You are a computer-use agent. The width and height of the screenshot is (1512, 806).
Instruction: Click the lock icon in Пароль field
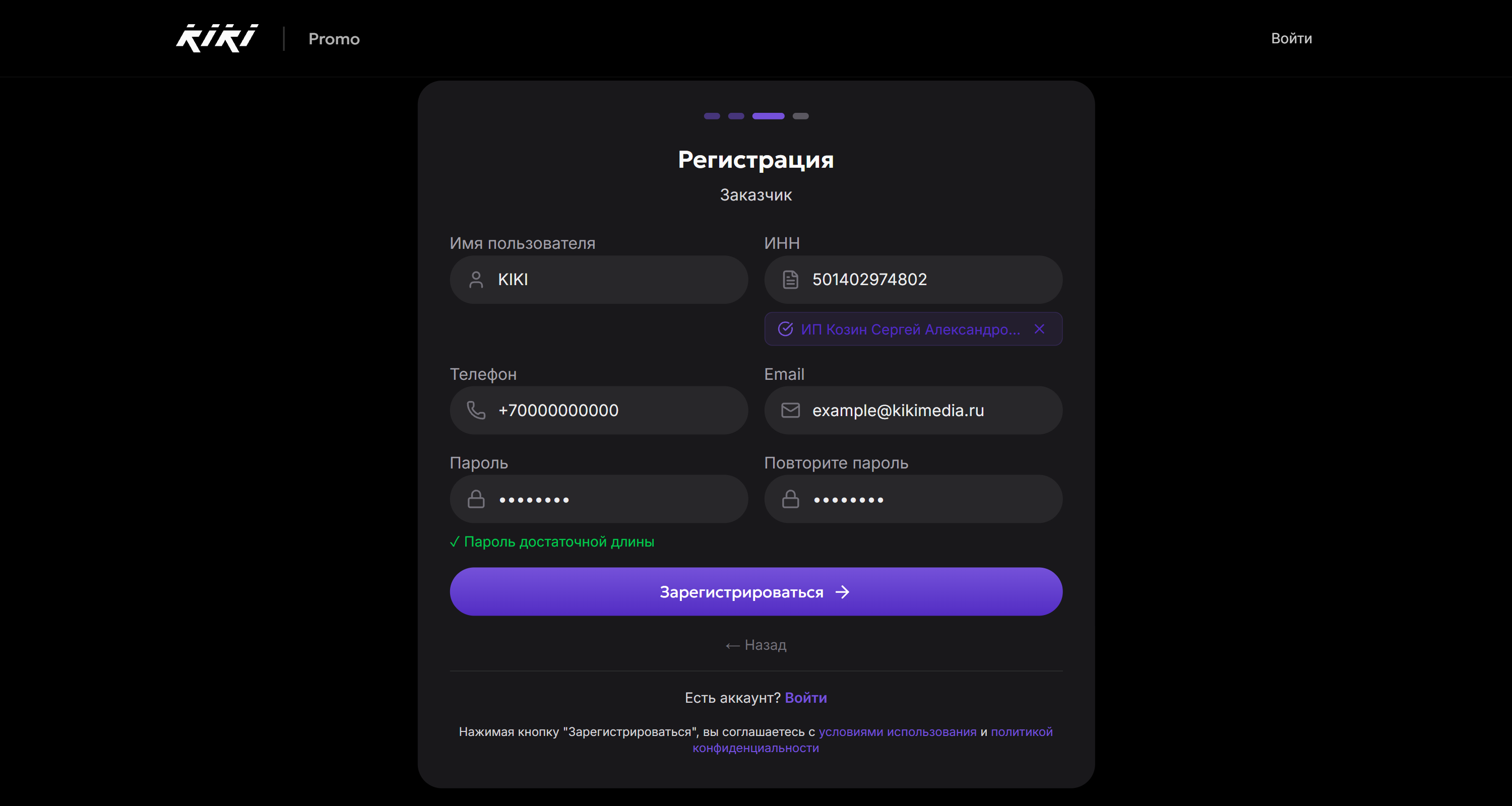(x=476, y=499)
